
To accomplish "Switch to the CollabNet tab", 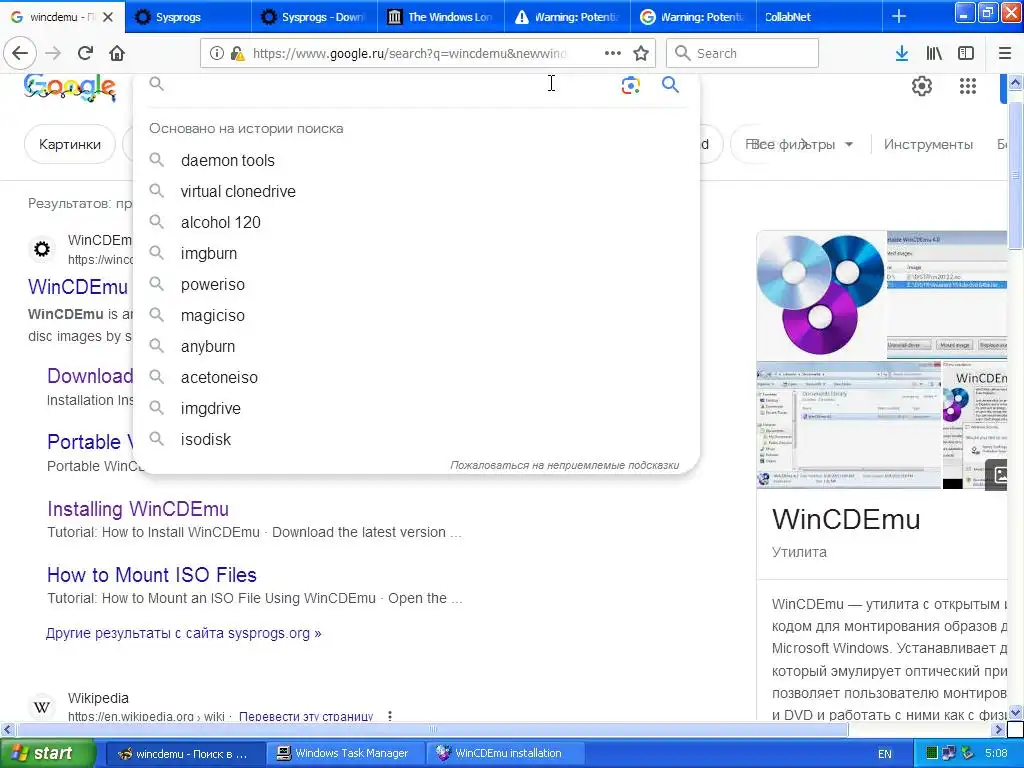I will tap(820, 16).
